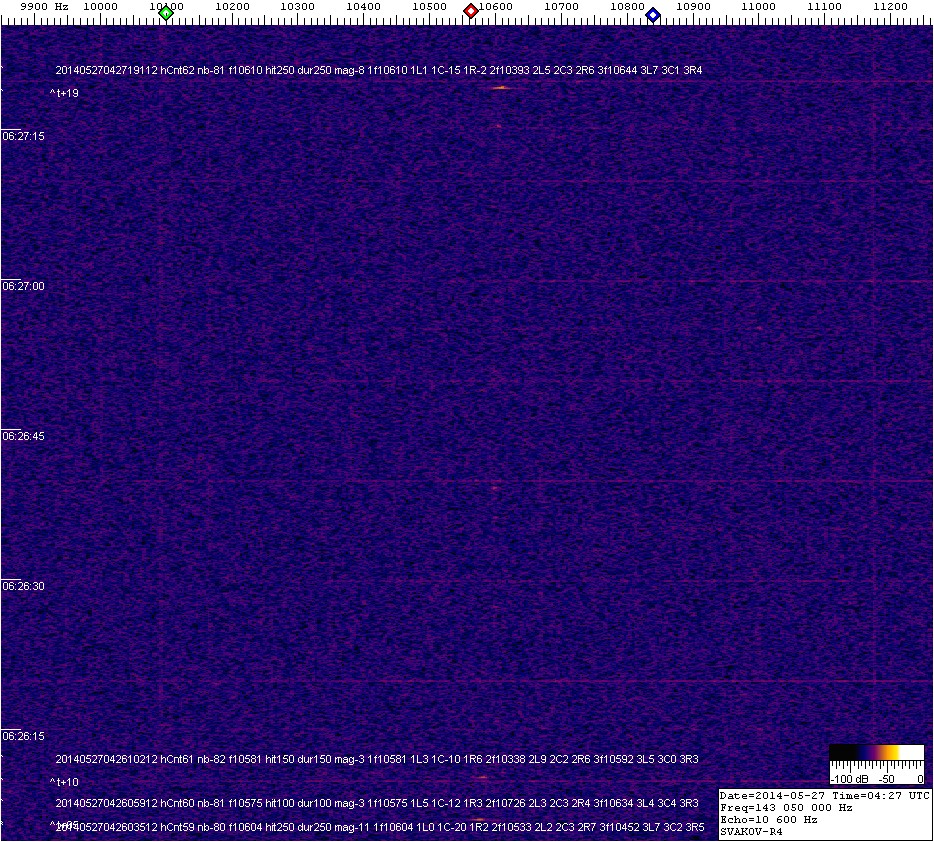Pick the 06:26:30 time marker
The image size is (934, 842).
pyautogui.click(x=23, y=586)
